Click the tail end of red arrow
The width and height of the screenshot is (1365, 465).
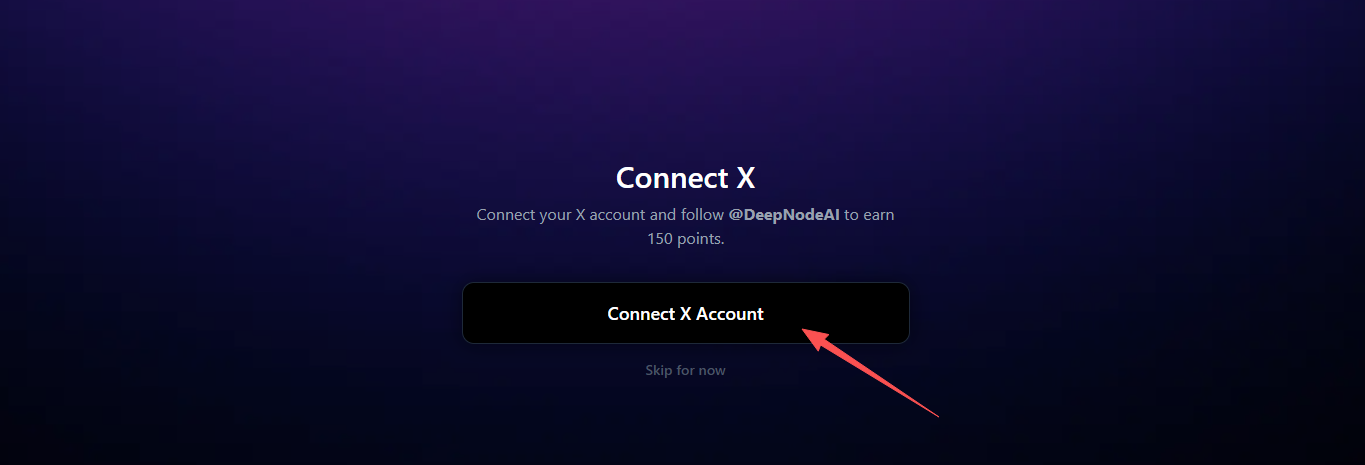pos(937,415)
